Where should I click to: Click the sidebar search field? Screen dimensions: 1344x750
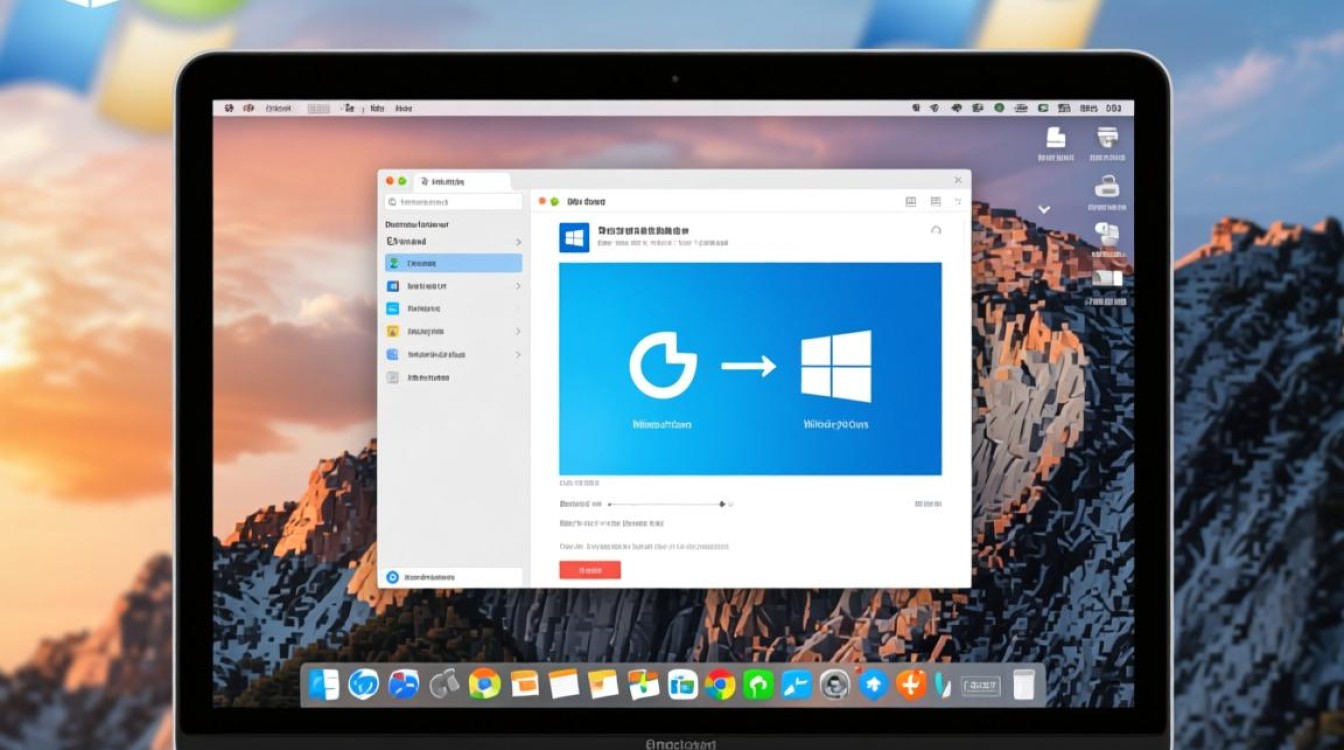click(453, 202)
